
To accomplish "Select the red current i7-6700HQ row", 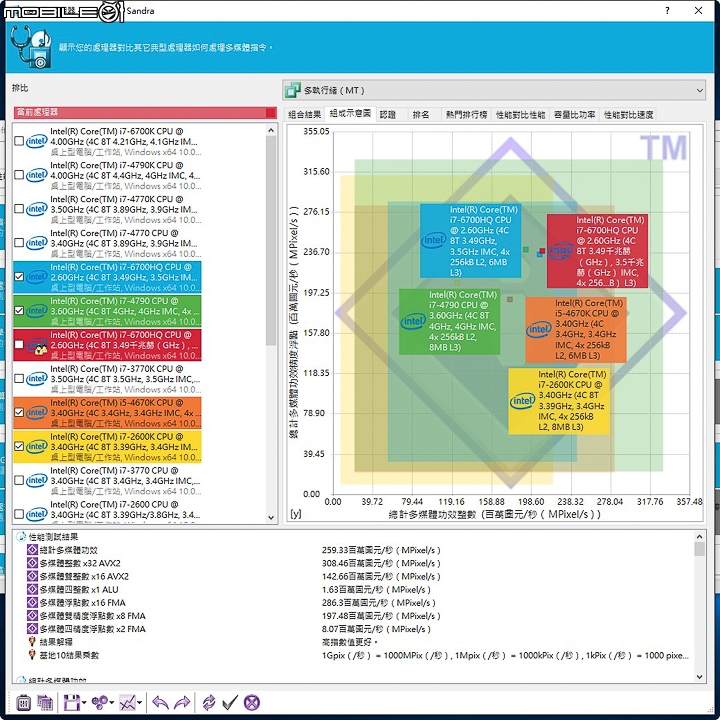I will pos(107,345).
